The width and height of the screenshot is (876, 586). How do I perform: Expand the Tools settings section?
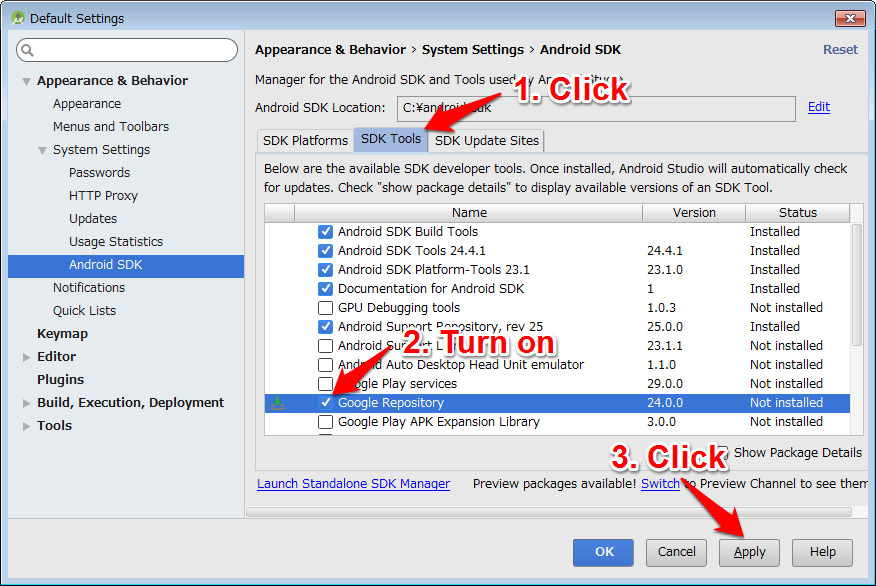[26, 426]
